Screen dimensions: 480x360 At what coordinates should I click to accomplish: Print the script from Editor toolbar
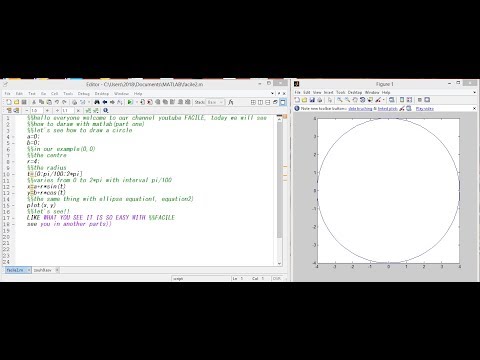pos(74,102)
